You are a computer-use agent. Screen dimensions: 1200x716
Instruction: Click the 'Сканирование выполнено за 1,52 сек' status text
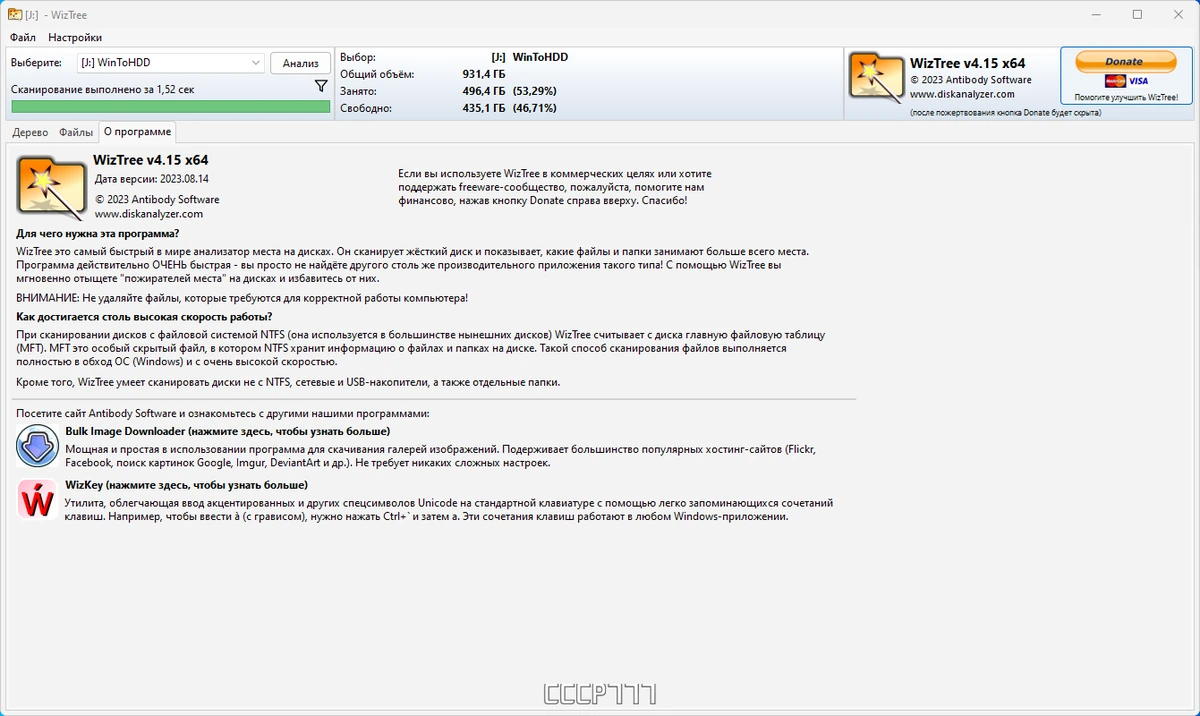click(103, 89)
